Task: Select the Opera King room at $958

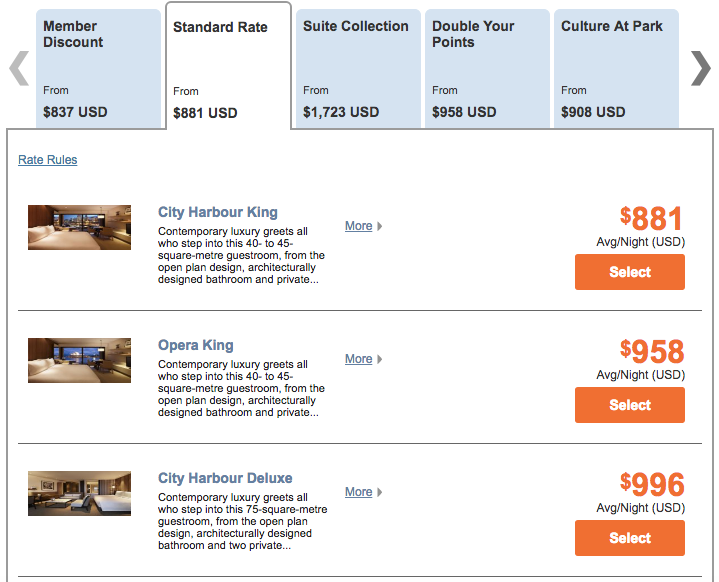Action: [x=630, y=405]
